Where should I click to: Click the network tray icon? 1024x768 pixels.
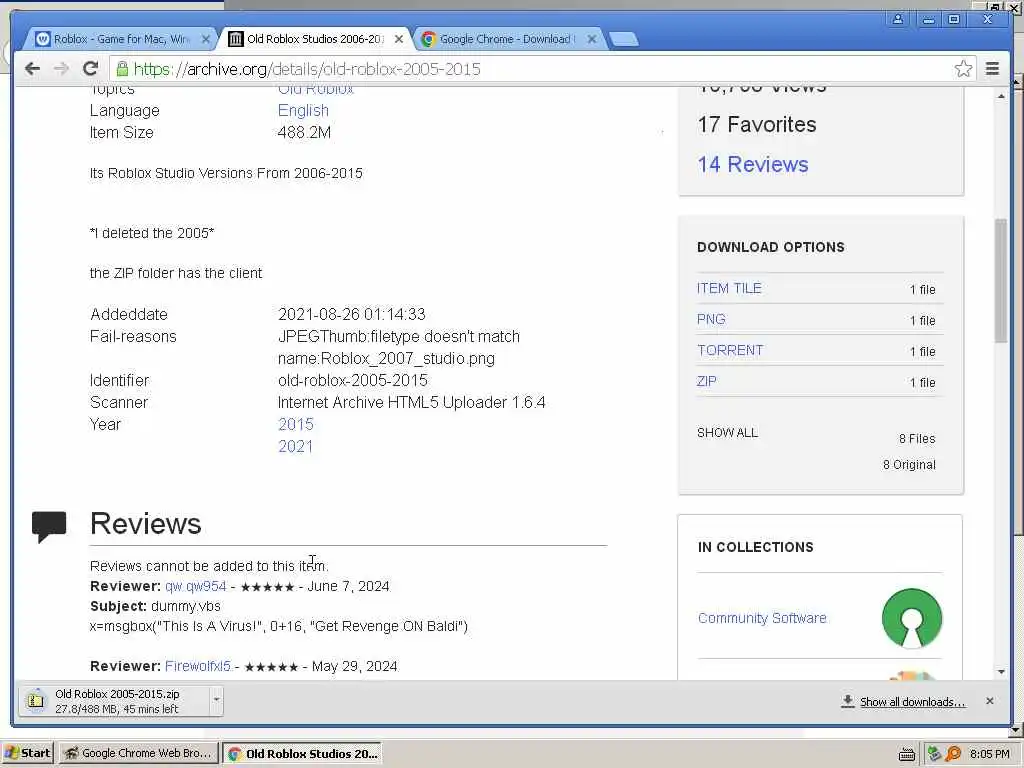(934, 754)
